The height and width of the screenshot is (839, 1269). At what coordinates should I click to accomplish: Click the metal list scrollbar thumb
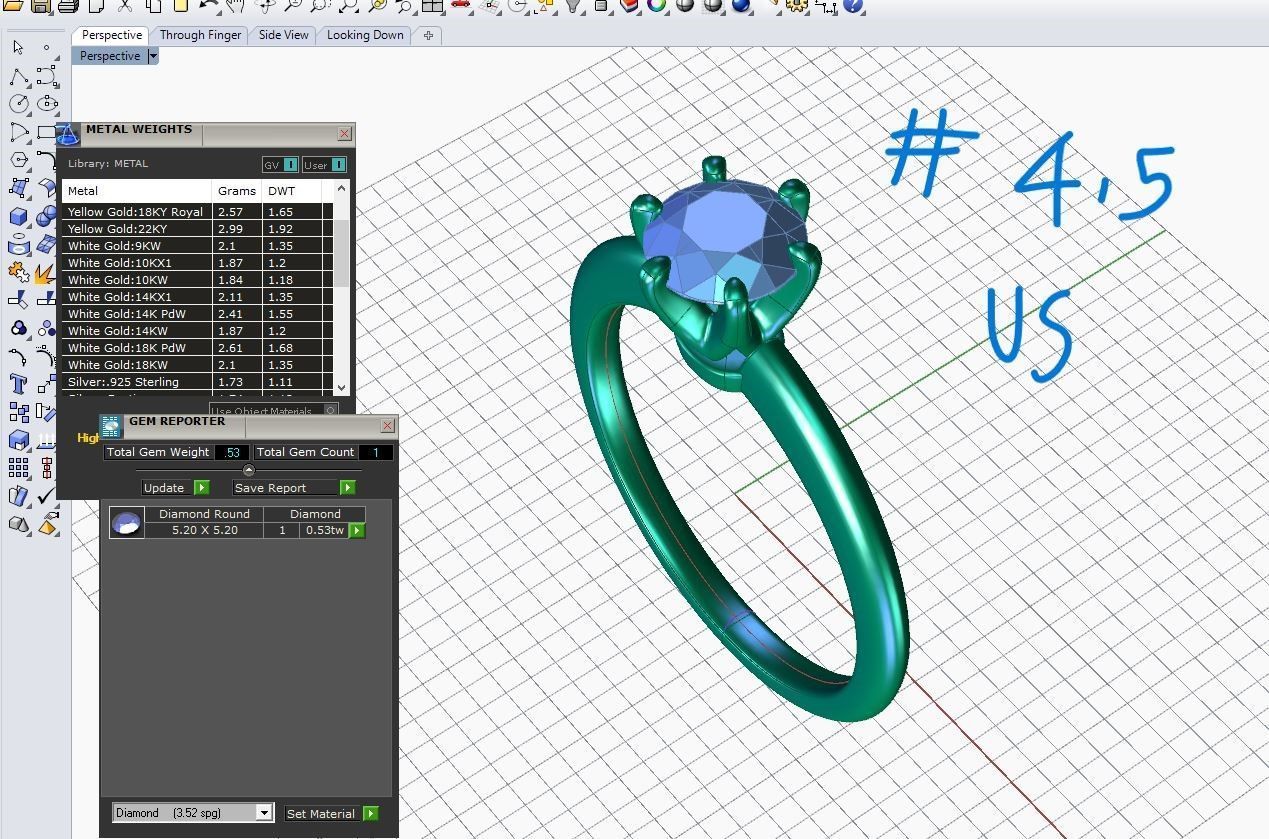click(x=341, y=252)
